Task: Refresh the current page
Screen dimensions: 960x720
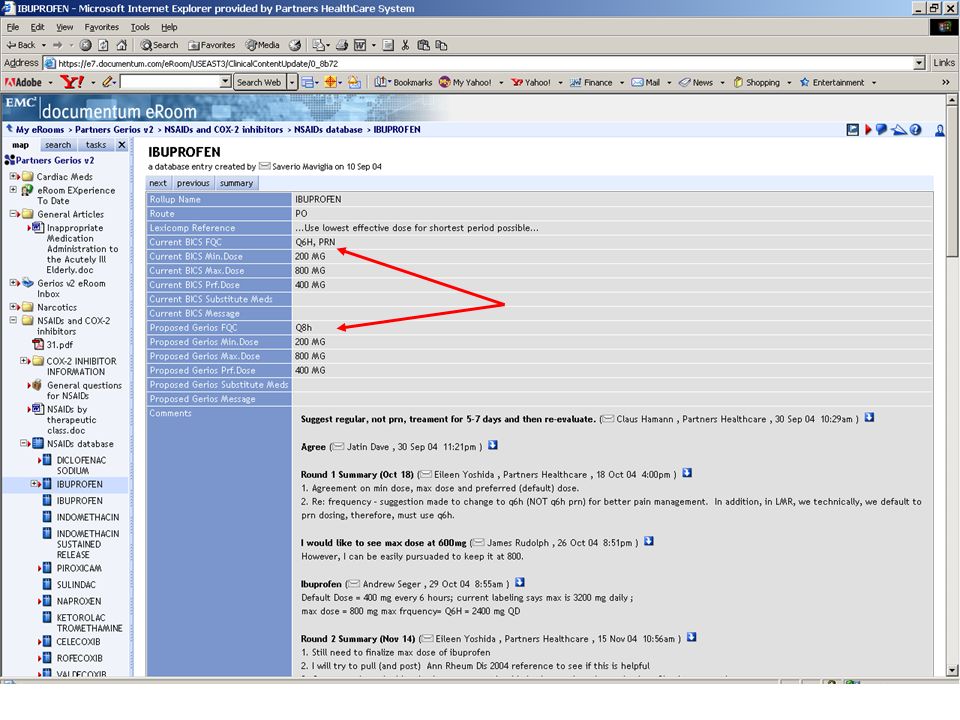Action: click(103, 45)
